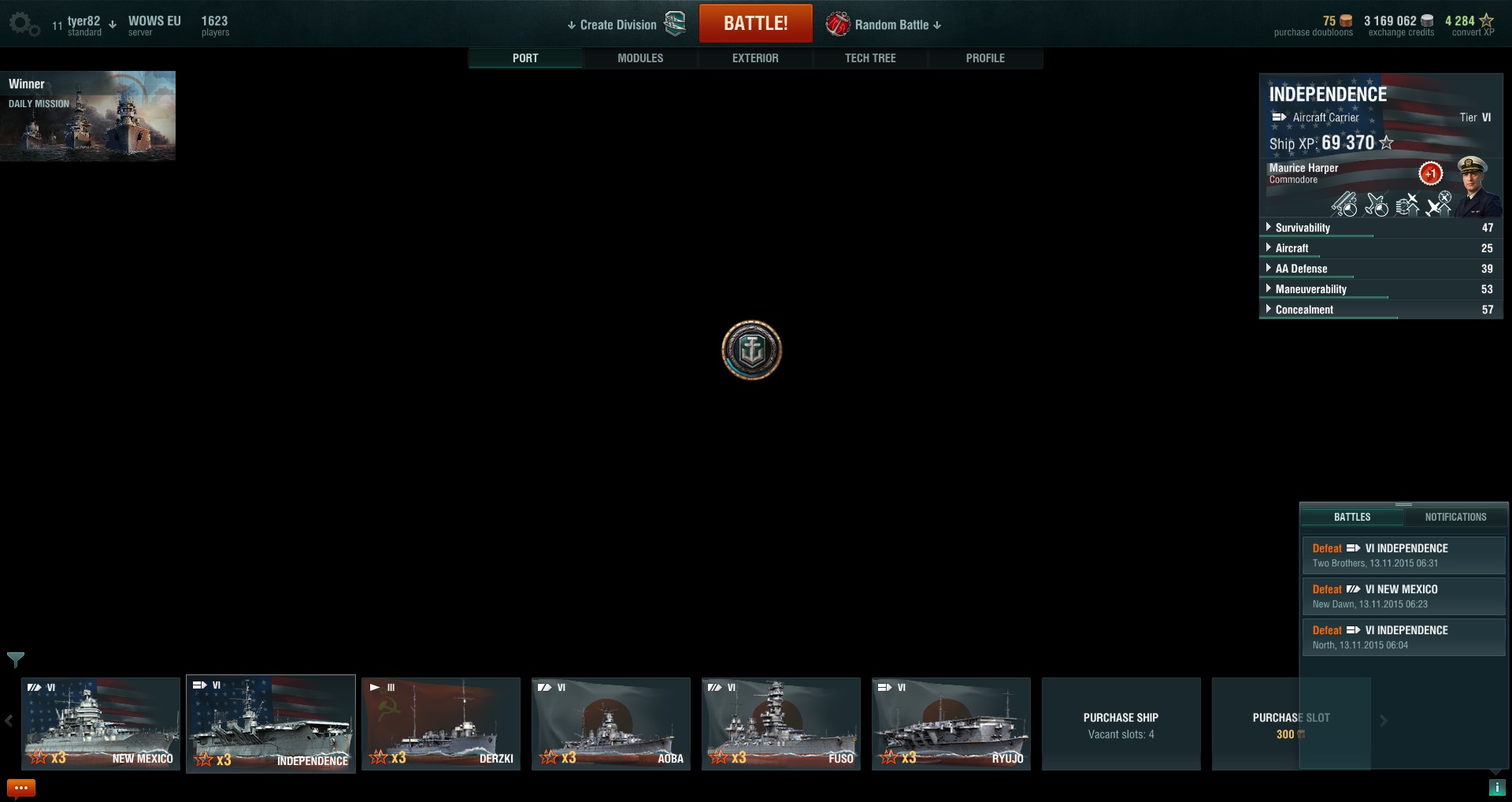This screenshot has width=1512, height=802.
Task: Open the PROFILE tab
Action: pos(985,58)
